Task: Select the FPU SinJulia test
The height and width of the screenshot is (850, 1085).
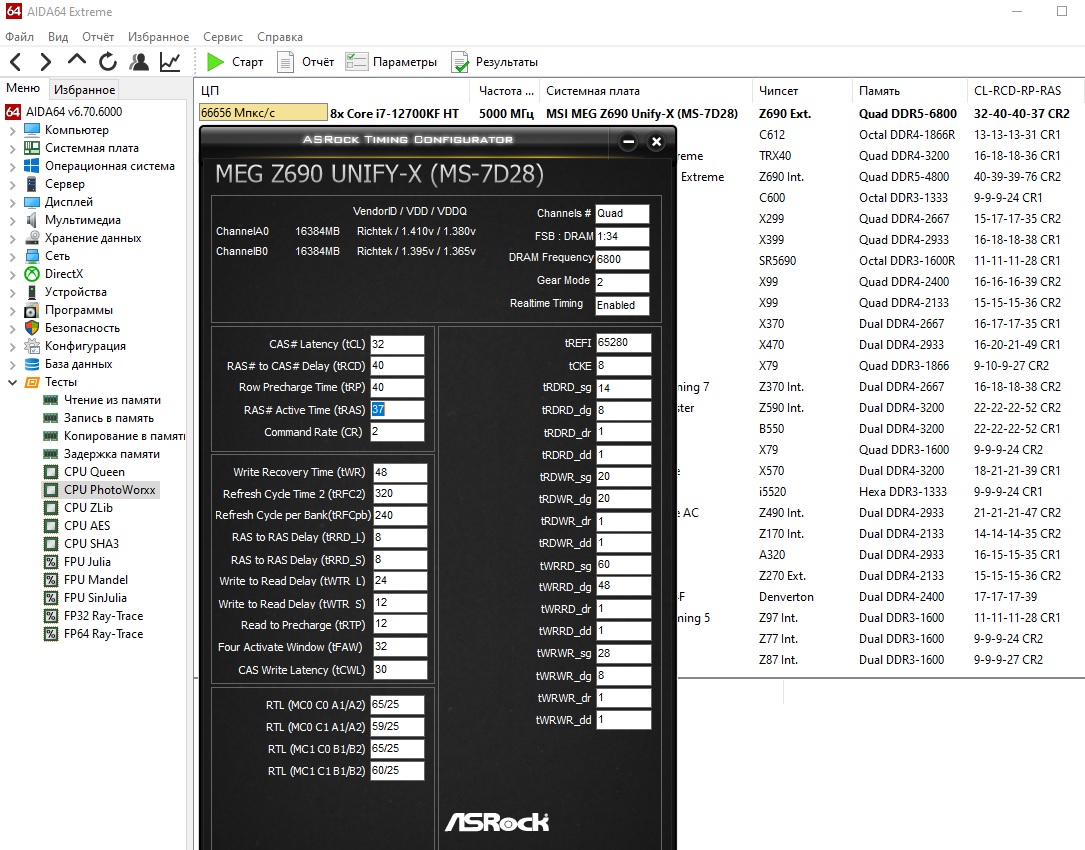Action: pyautogui.click(x=95, y=598)
